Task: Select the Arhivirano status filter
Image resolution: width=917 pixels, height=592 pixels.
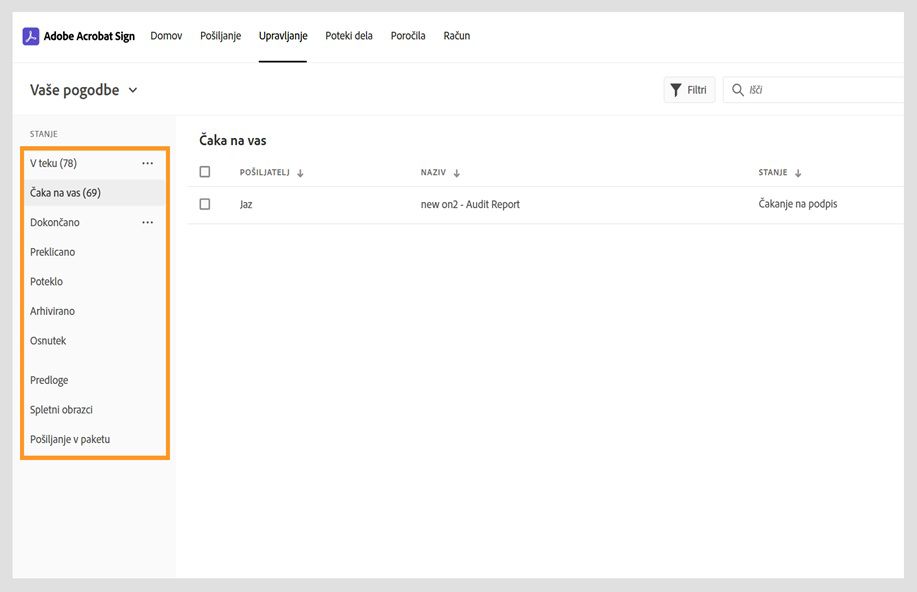Action: click(54, 311)
